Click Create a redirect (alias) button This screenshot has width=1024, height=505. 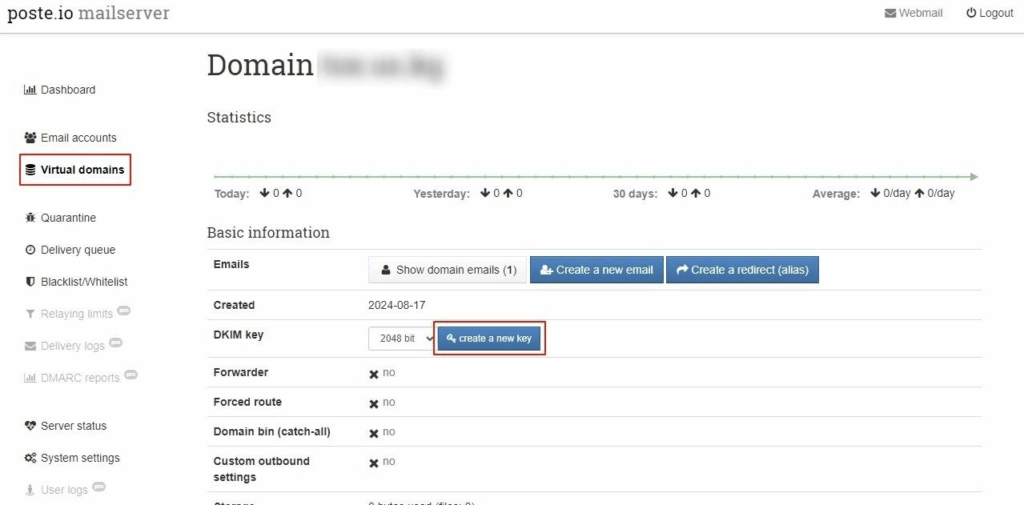[742, 270]
